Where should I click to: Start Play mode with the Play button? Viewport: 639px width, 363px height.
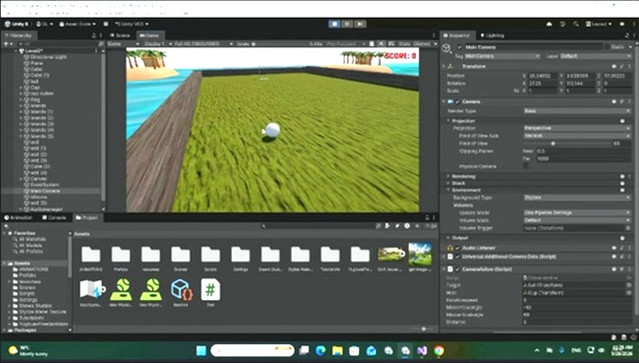334,24
